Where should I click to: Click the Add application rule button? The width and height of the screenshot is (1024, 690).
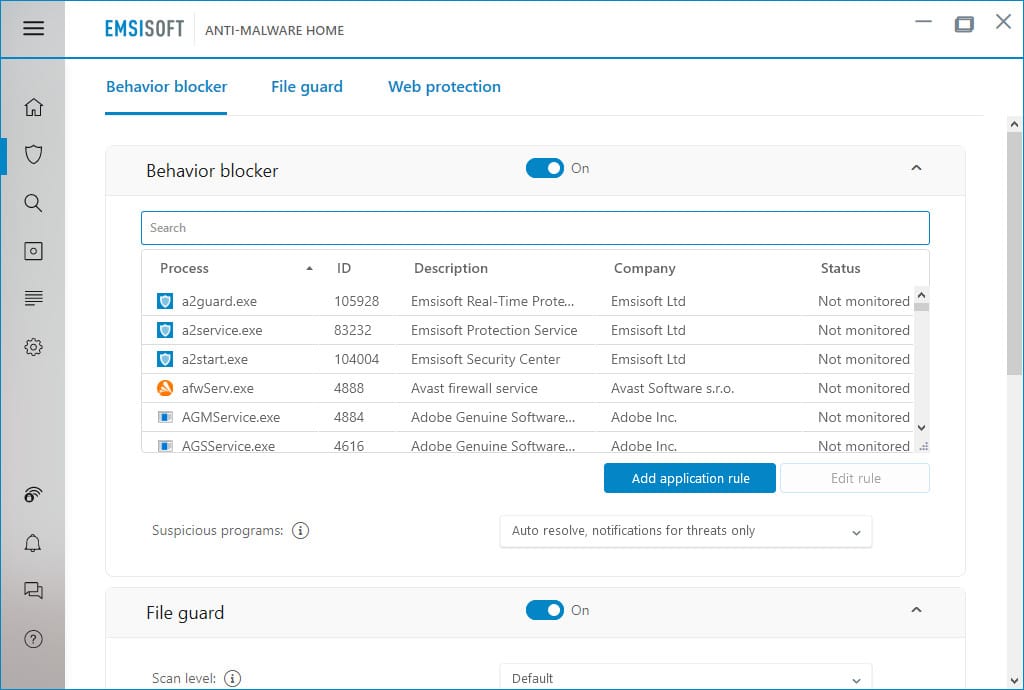(690, 478)
